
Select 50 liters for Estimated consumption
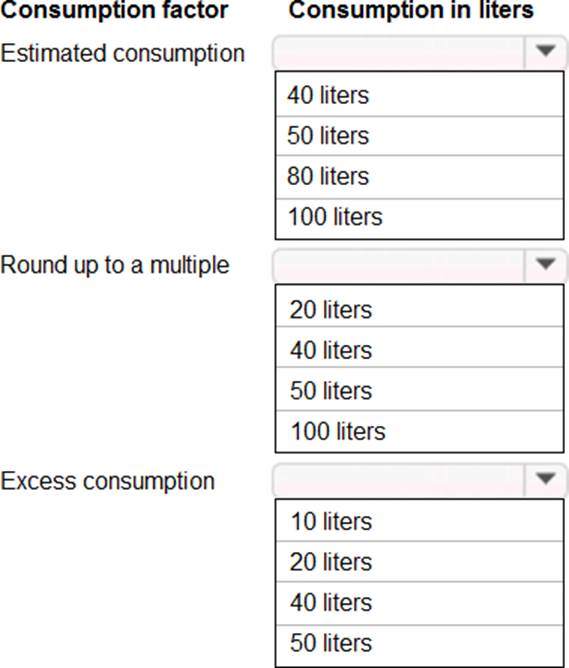(420, 135)
